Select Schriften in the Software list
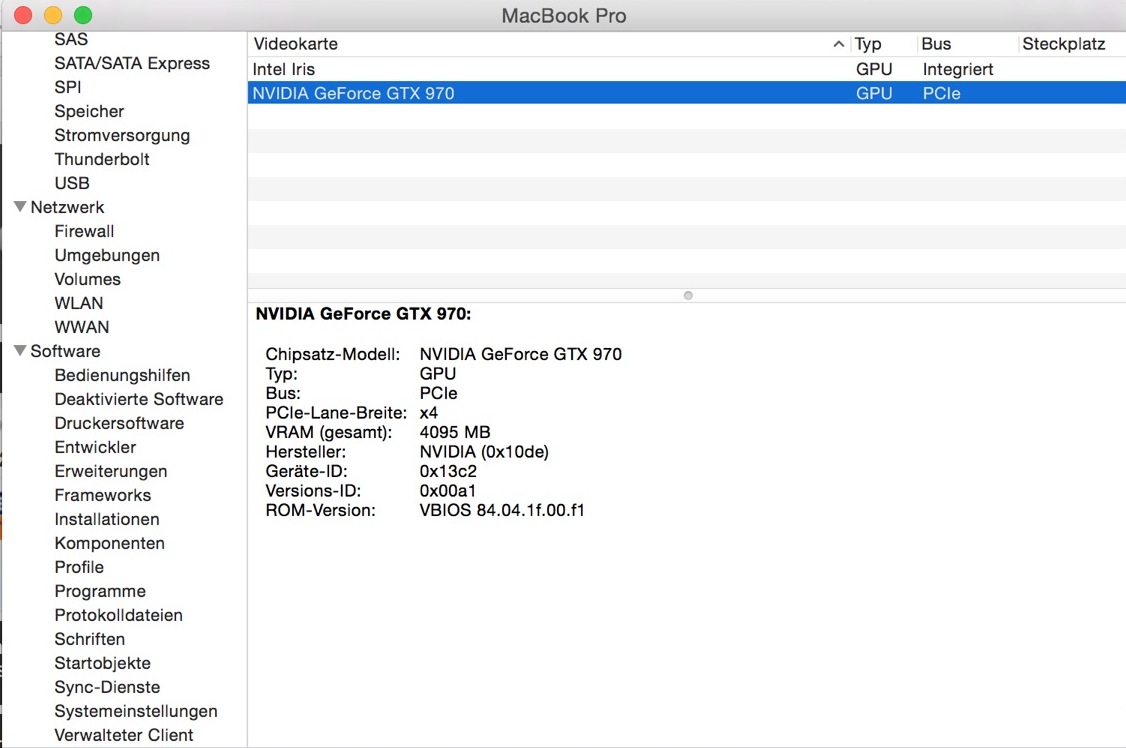The height and width of the screenshot is (748, 1126). click(90, 639)
